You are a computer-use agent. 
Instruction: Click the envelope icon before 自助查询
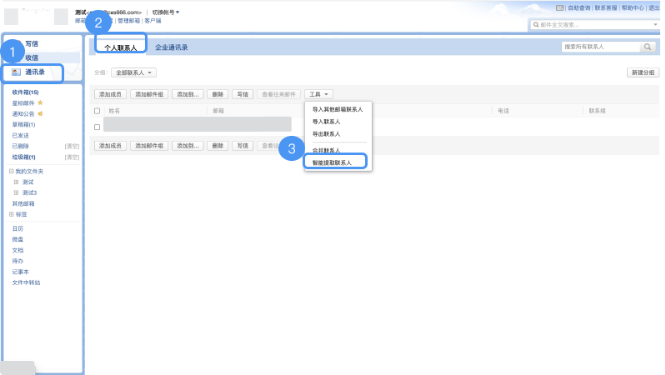click(560, 8)
